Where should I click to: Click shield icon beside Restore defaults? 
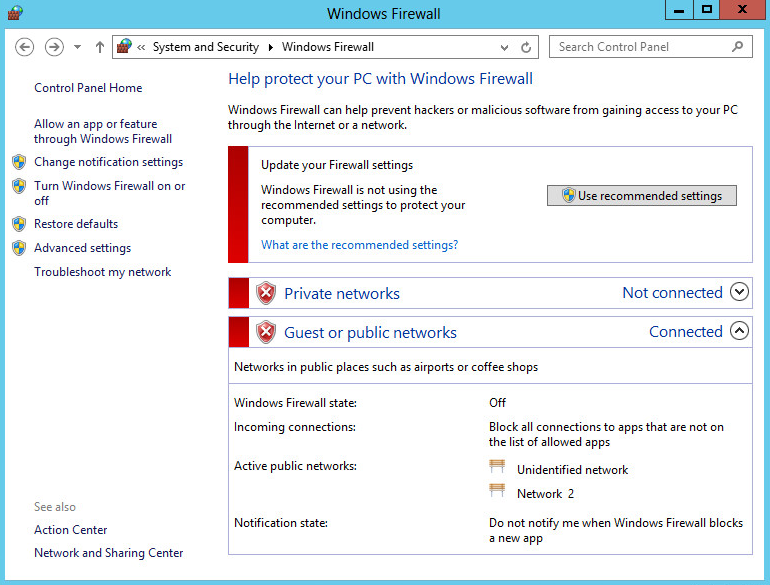[x=19, y=224]
